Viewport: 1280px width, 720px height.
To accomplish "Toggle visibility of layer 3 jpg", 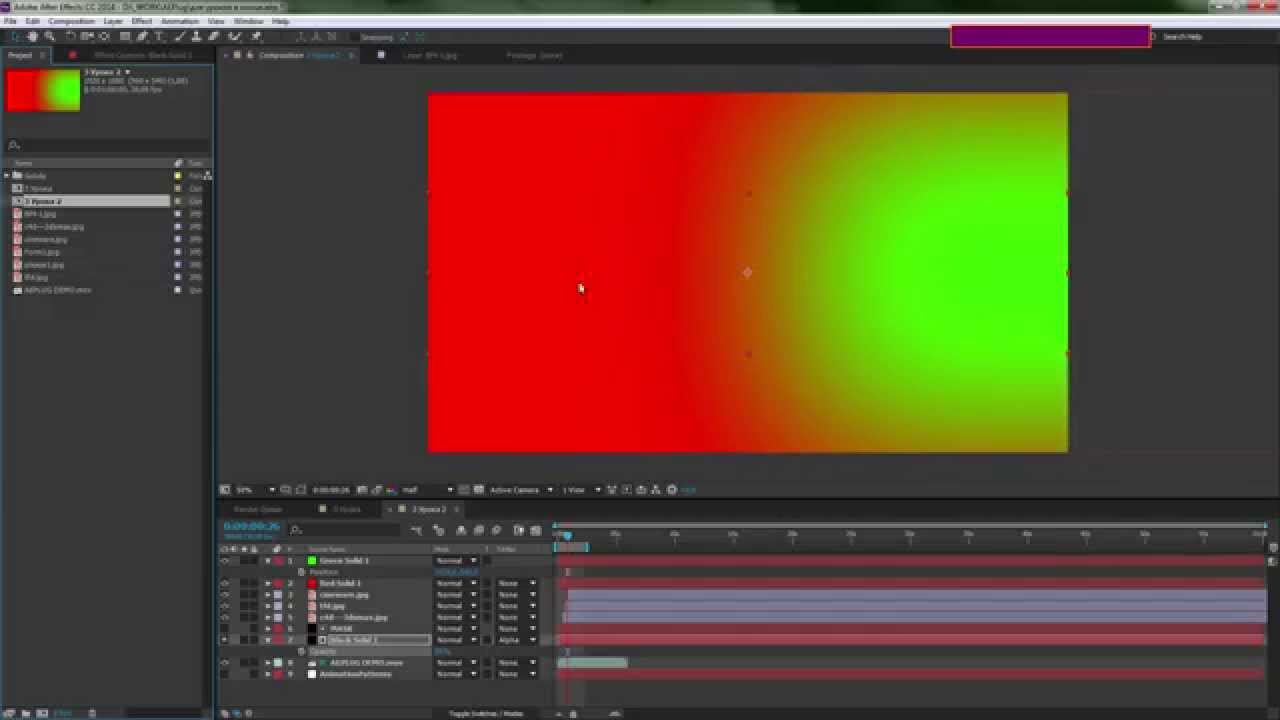I will point(224,595).
